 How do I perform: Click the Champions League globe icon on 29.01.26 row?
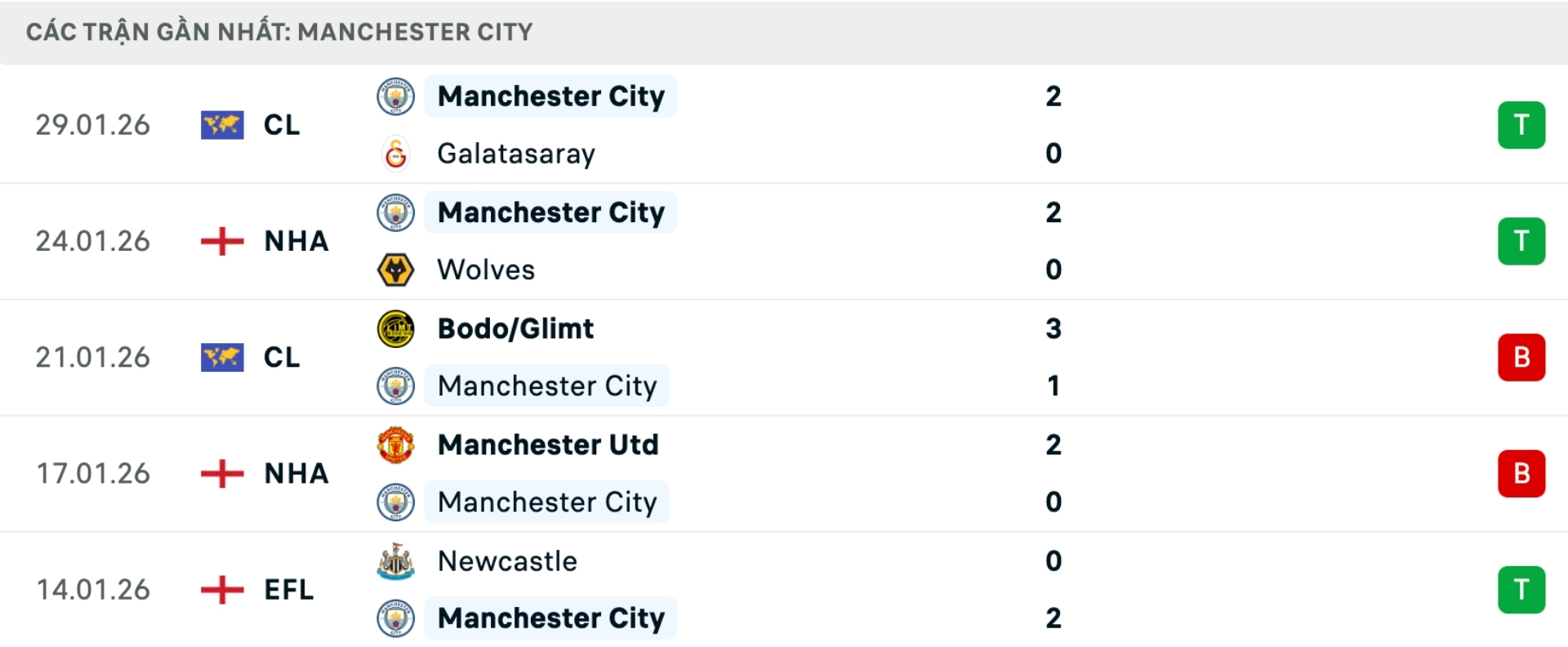(x=221, y=124)
